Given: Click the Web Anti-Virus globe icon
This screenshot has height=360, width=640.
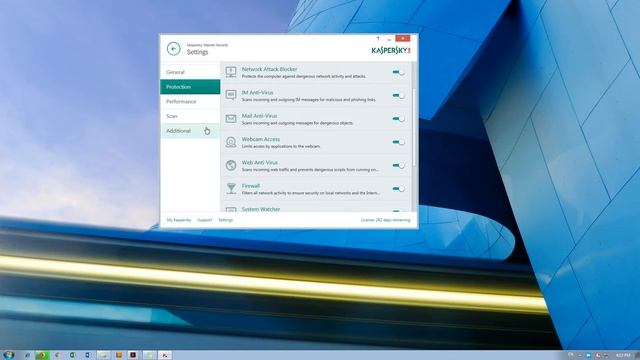Looking at the screenshot, I should (231, 165).
